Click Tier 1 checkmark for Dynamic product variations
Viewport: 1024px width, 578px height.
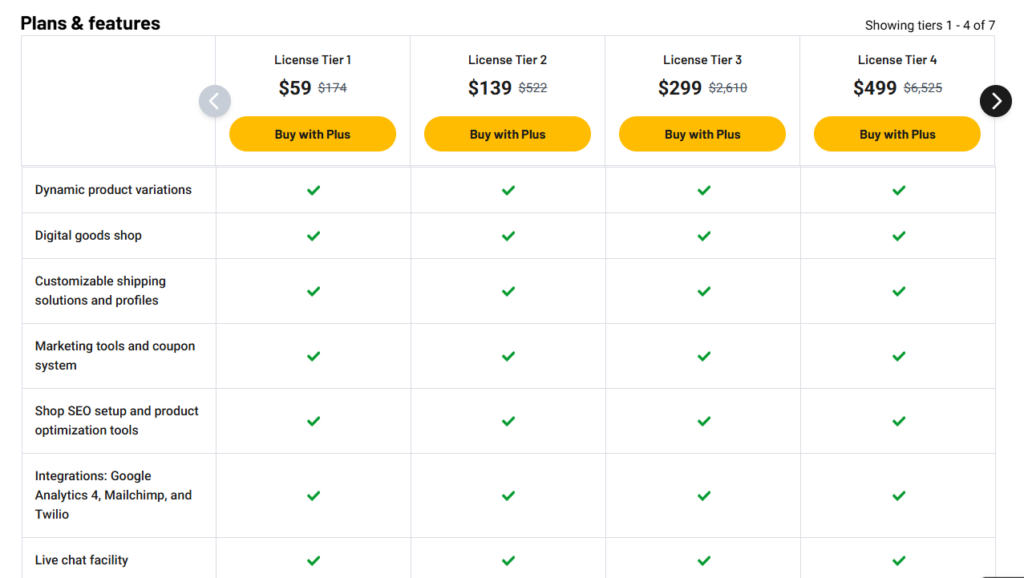pos(313,190)
